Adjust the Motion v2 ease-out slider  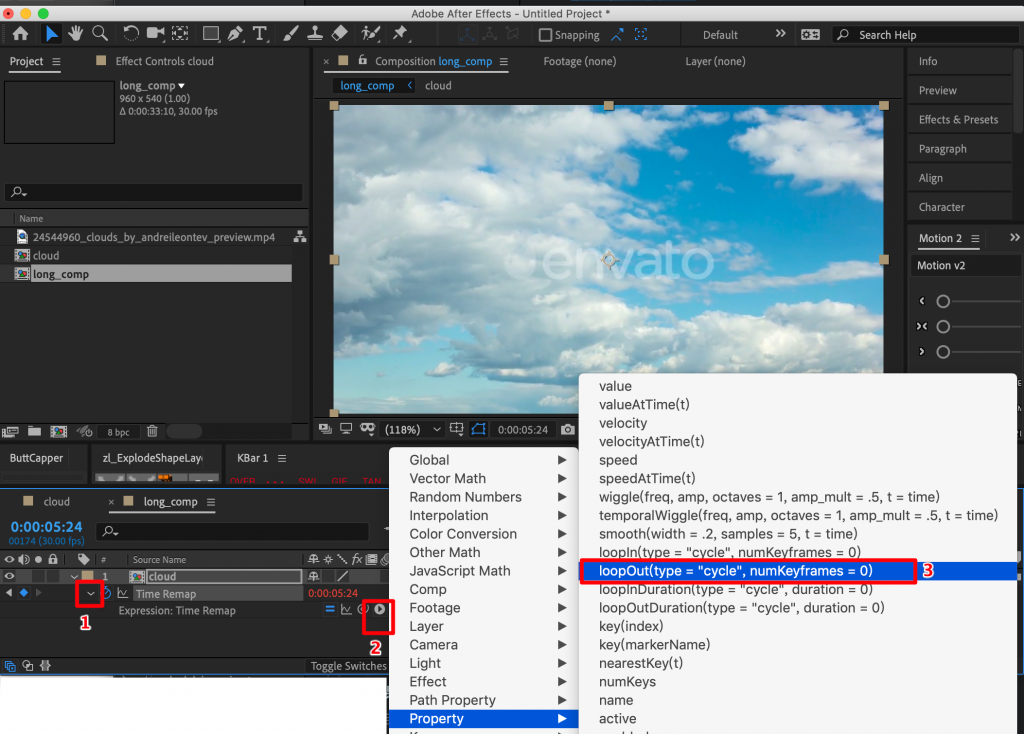[942, 352]
